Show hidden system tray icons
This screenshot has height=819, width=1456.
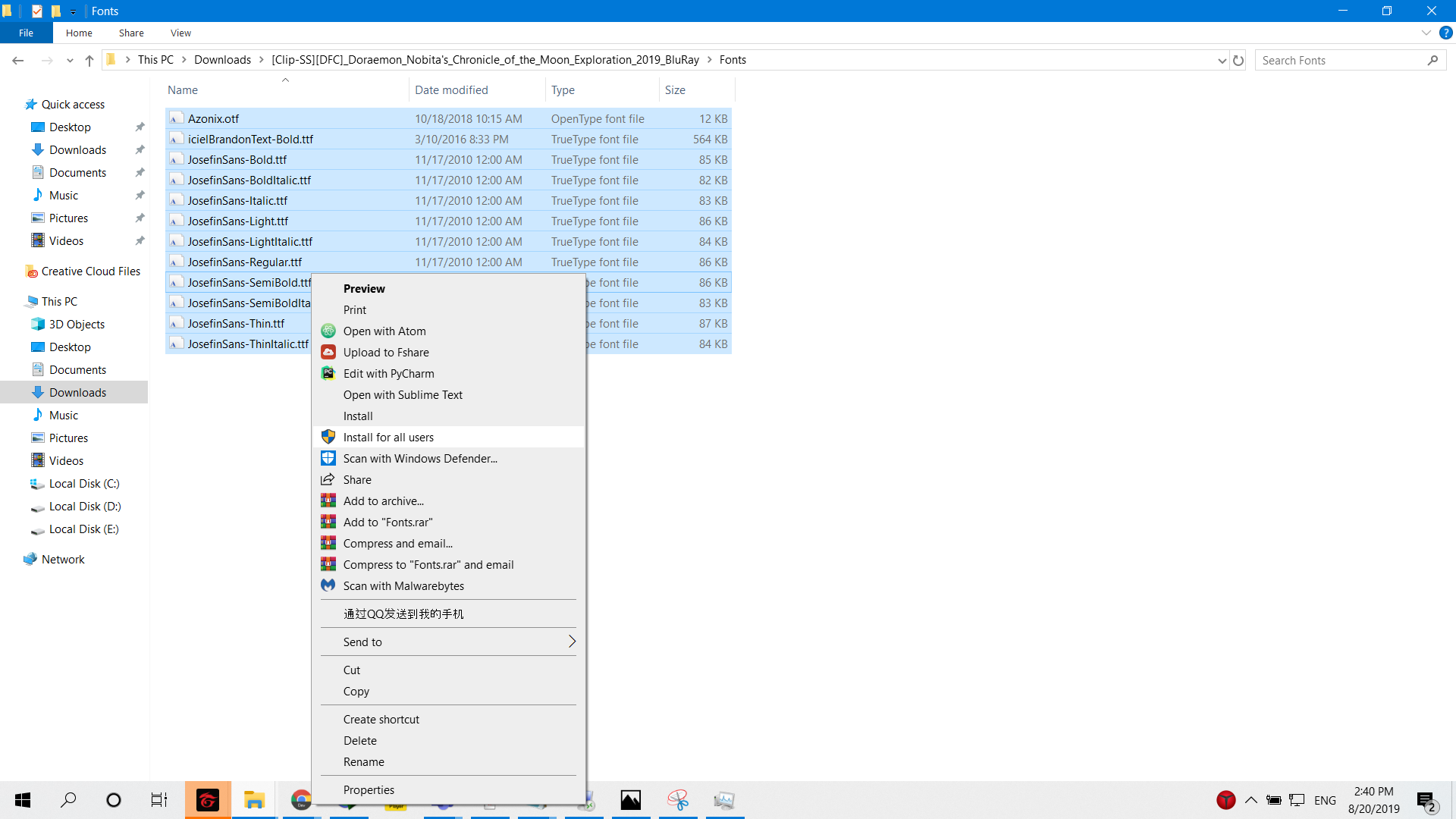tap(1251, 800)
